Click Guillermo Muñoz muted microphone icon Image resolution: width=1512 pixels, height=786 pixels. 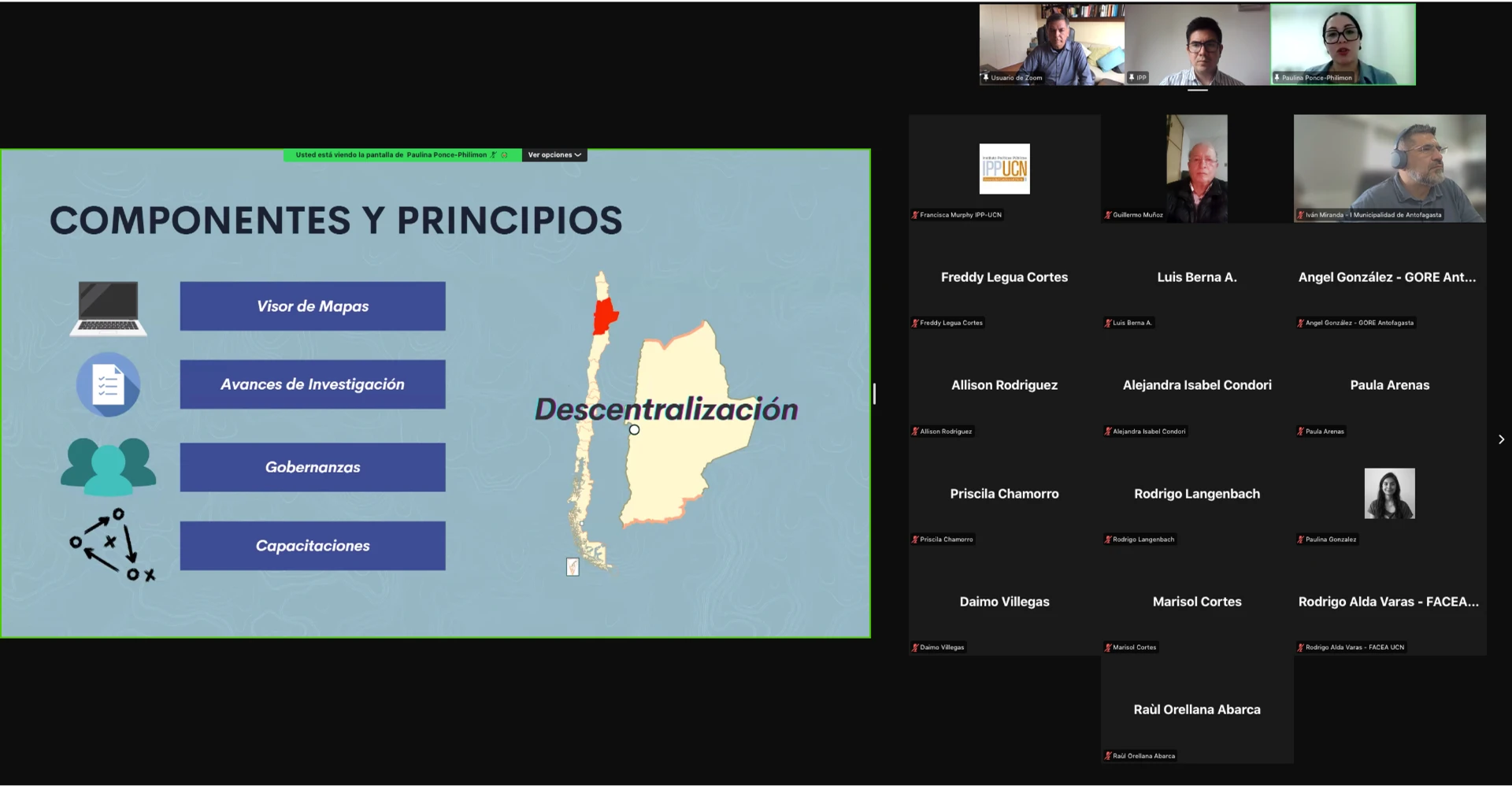(x=1108, y=215)
